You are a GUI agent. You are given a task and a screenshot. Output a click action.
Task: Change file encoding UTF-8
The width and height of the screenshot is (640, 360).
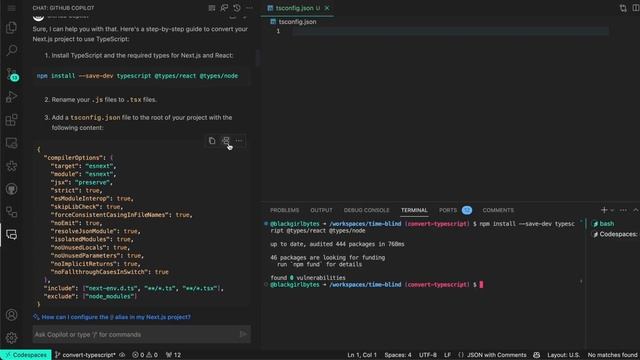(428, 355)
